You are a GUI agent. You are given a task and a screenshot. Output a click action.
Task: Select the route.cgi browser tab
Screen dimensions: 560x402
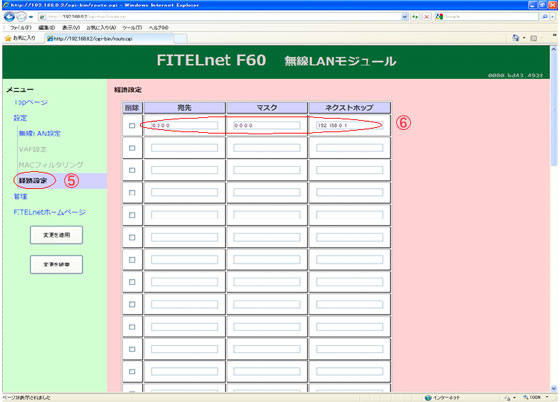click(x=109, y=39)
